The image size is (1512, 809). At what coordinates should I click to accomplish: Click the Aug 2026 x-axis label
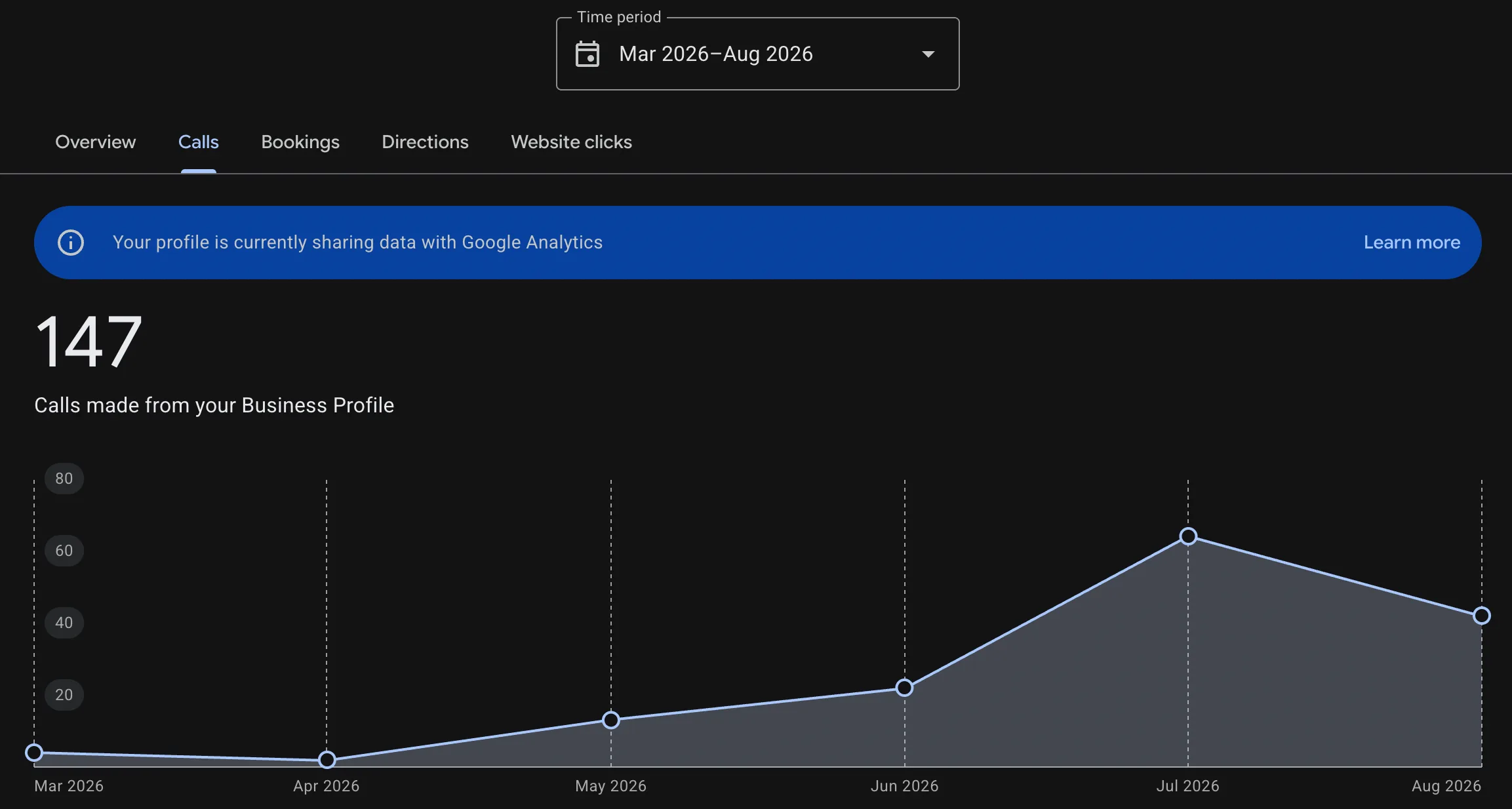point(1446,786)
